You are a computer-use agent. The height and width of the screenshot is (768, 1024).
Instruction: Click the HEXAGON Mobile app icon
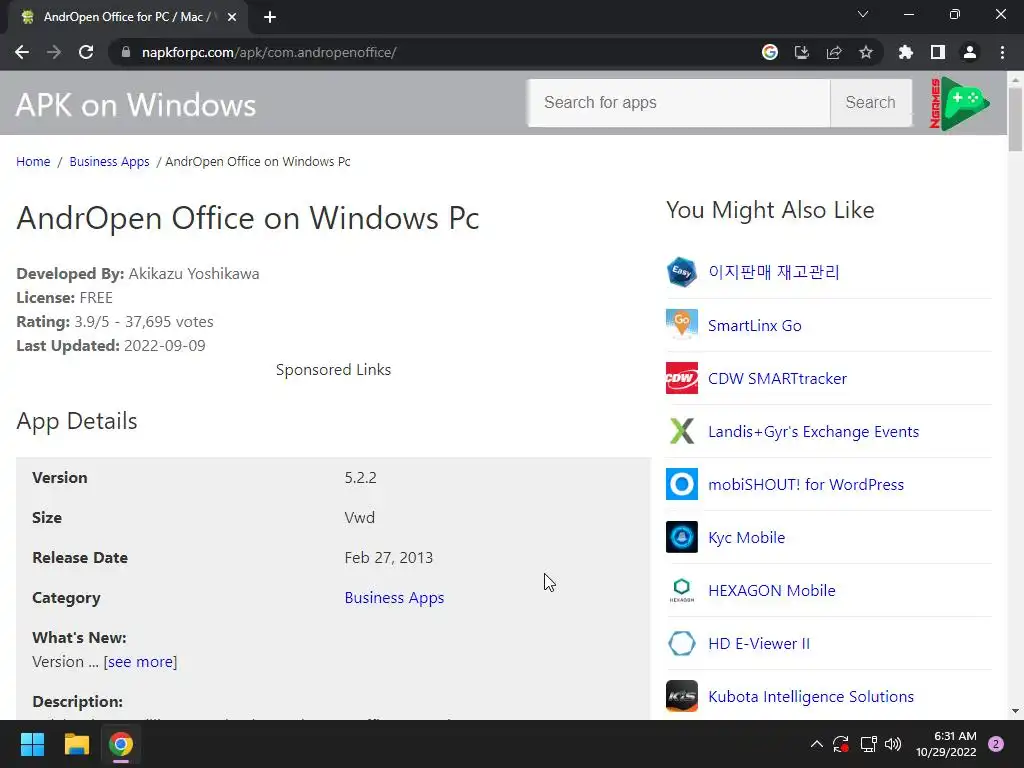pyautogui.click(x=682, y=590)
